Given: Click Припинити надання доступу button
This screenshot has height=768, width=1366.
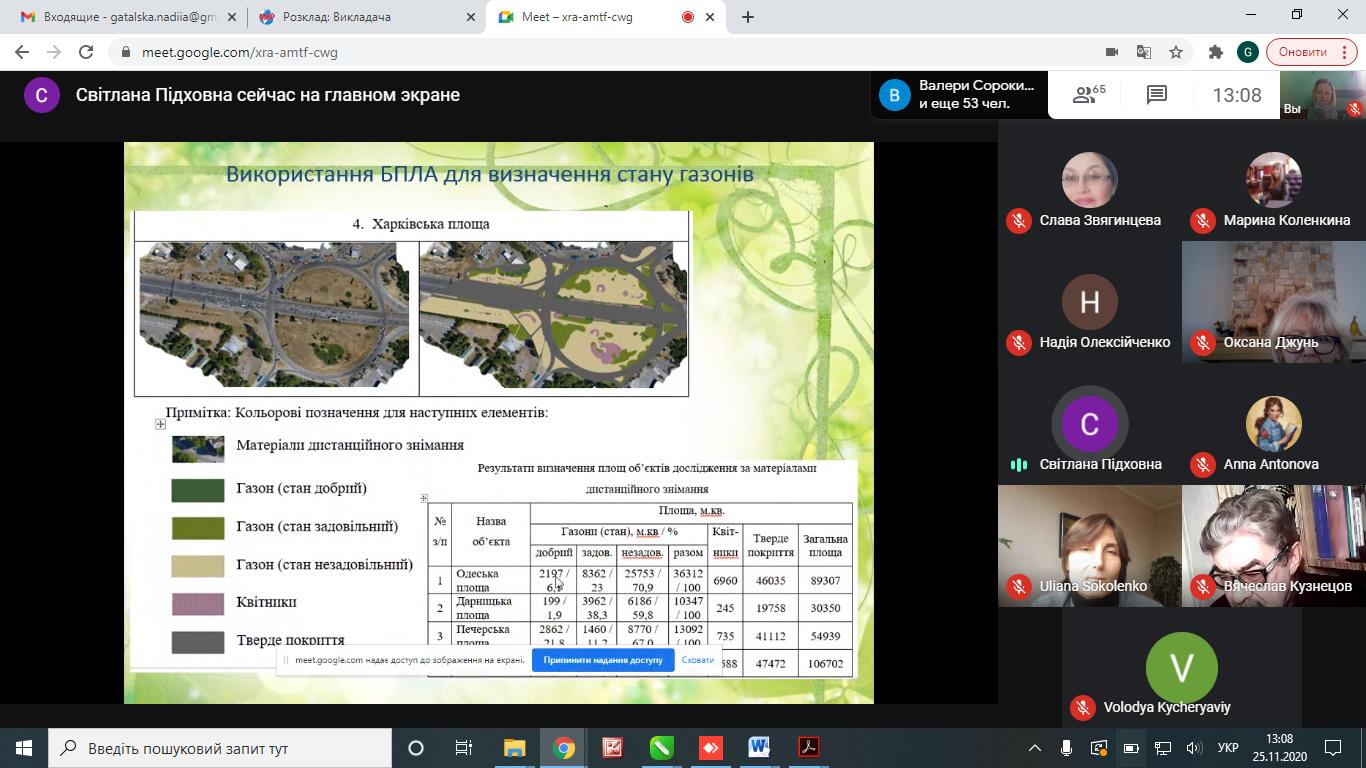Looking at the screenshot, I should pos(603,660).
